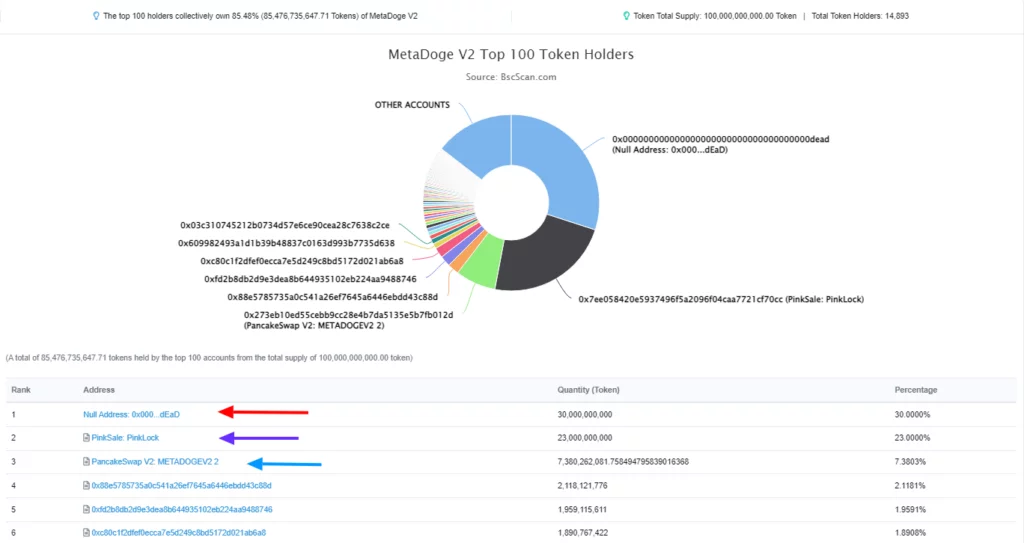Screen dimensions: 1024x543
Task: Click the contract icon next to PinkSale: PinkLock
Action: click(87, 437)
